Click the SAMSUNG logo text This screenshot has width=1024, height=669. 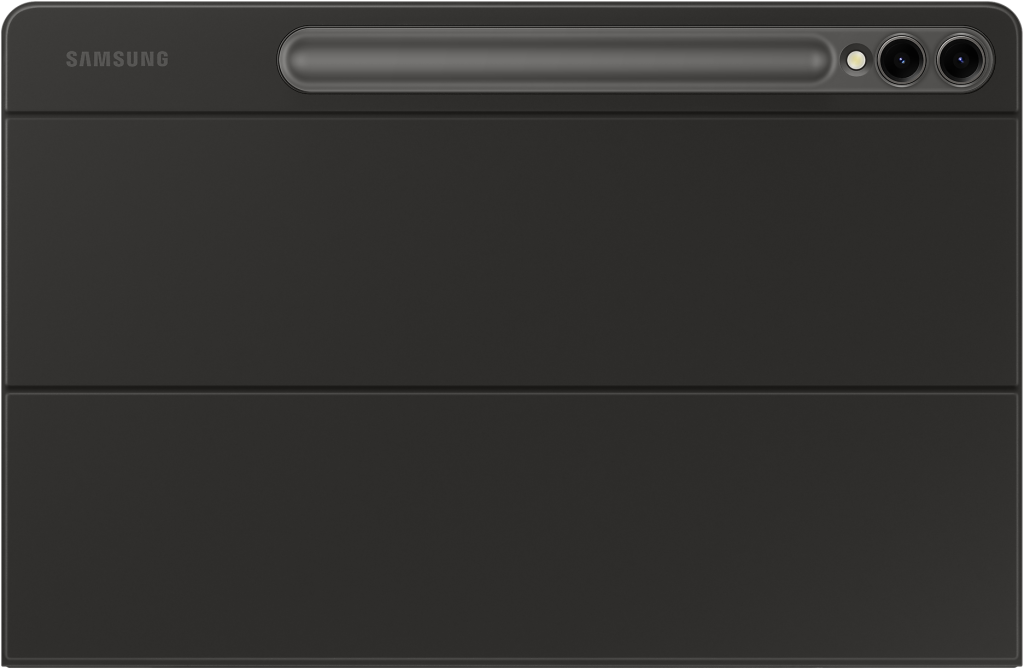click(117, 59)
